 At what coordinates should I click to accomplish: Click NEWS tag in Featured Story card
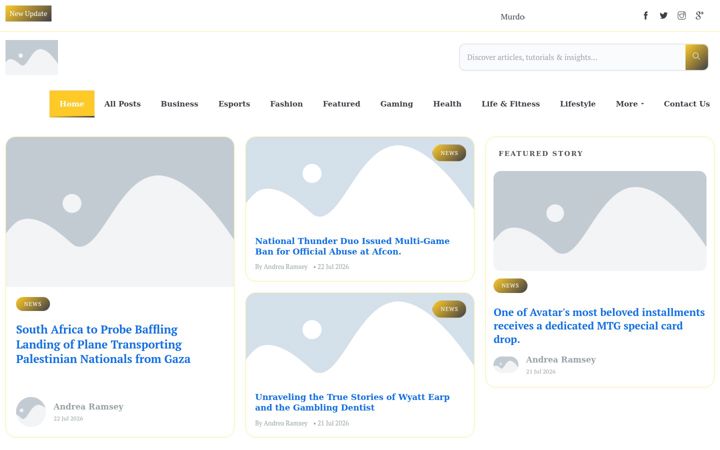point(510,285)
